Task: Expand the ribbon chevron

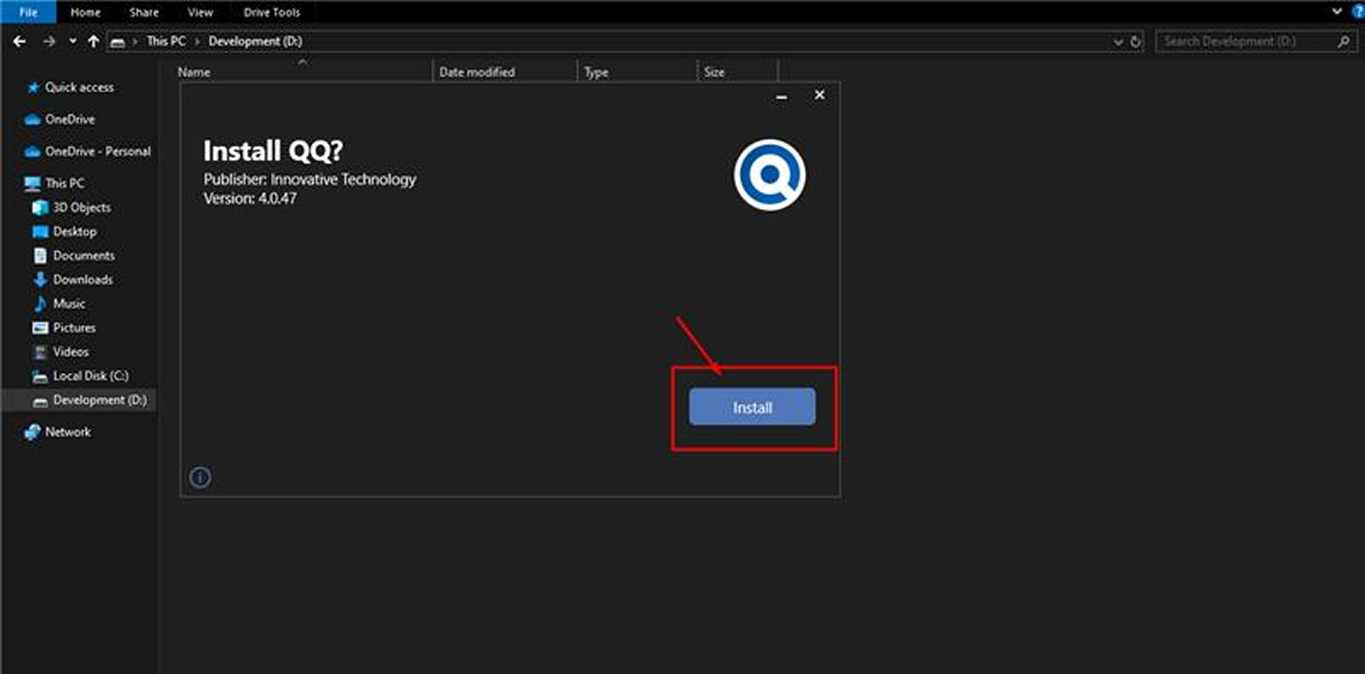Action: 1337,11
